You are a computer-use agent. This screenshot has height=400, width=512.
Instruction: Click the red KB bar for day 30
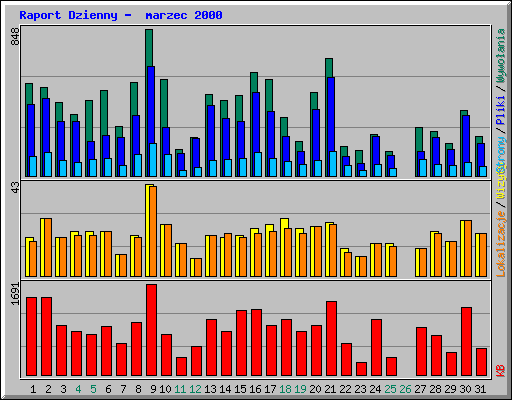[466, 342]
